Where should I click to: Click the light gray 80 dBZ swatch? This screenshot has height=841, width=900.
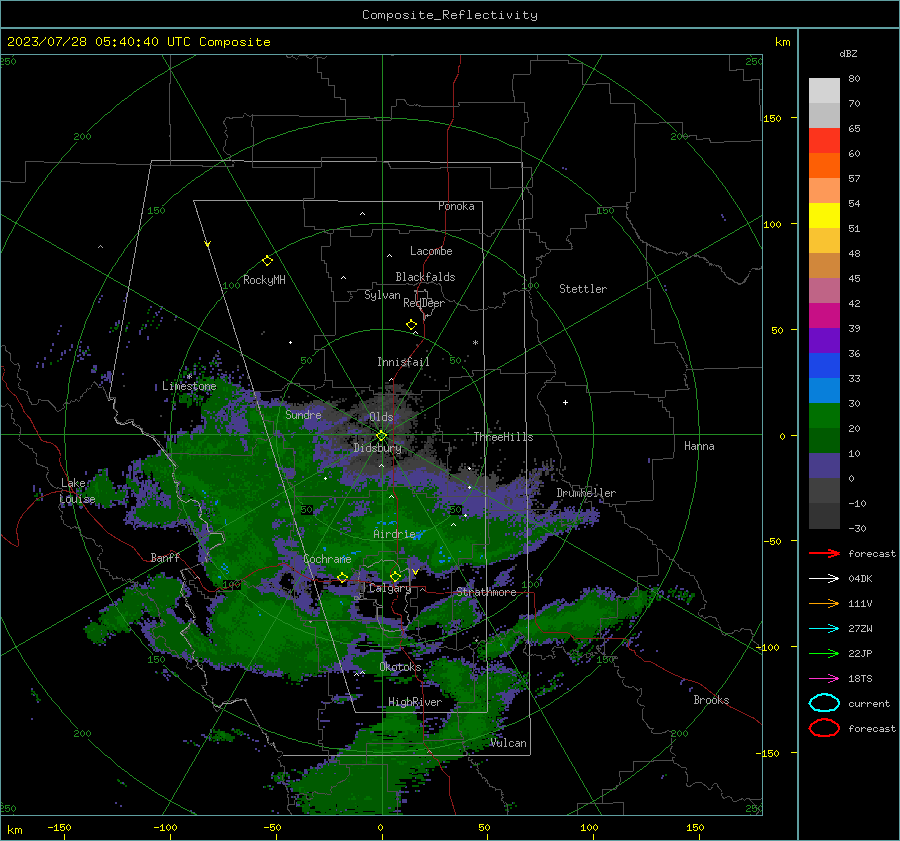pyautogui.click(x=824, y=90)
